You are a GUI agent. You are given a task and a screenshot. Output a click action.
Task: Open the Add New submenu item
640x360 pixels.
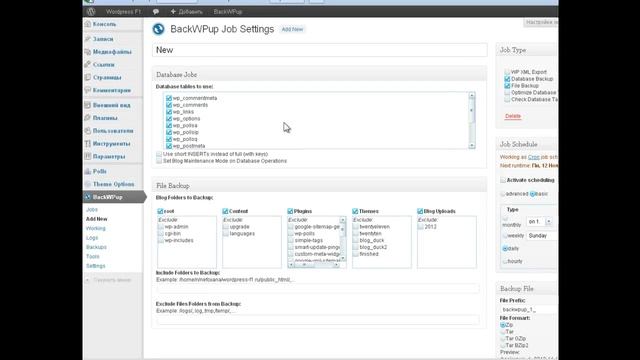point(97,219)
